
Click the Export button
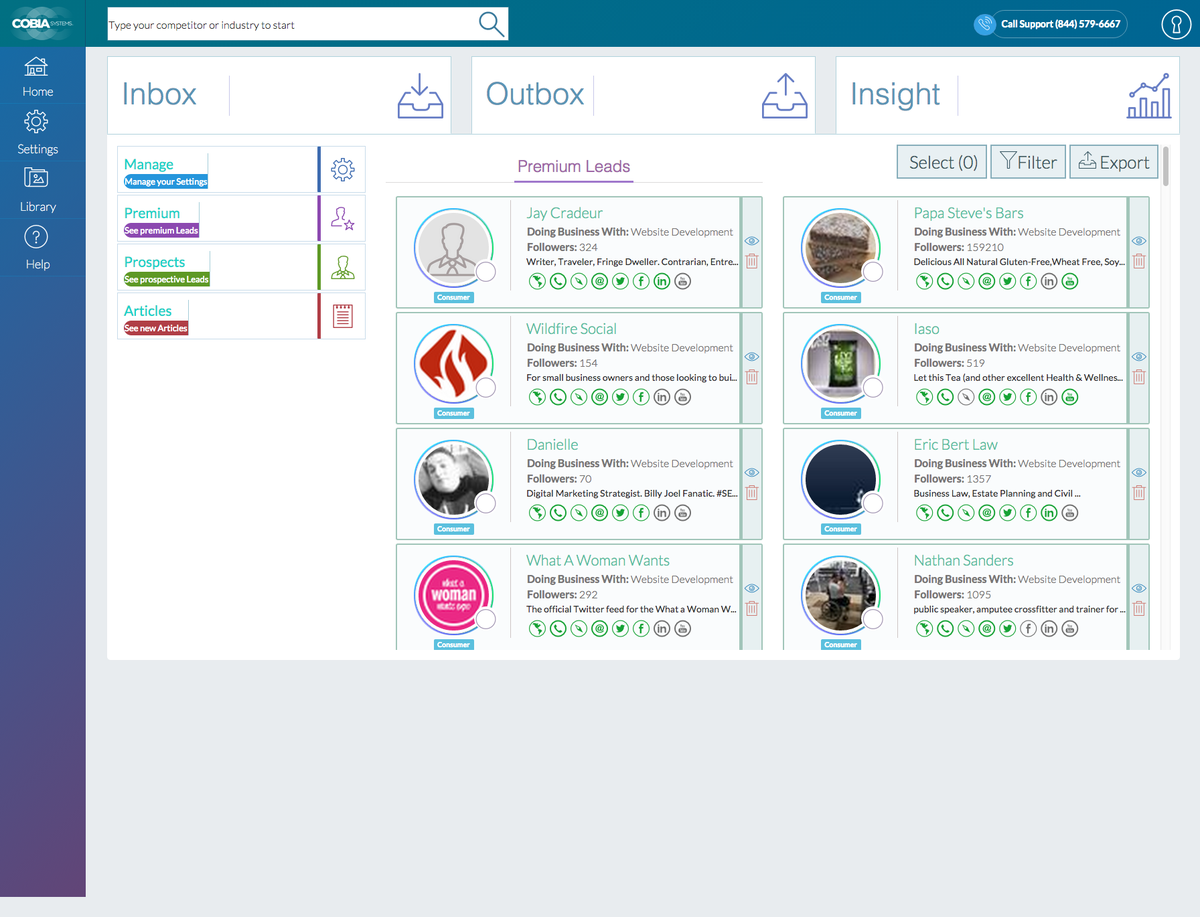1114,162
